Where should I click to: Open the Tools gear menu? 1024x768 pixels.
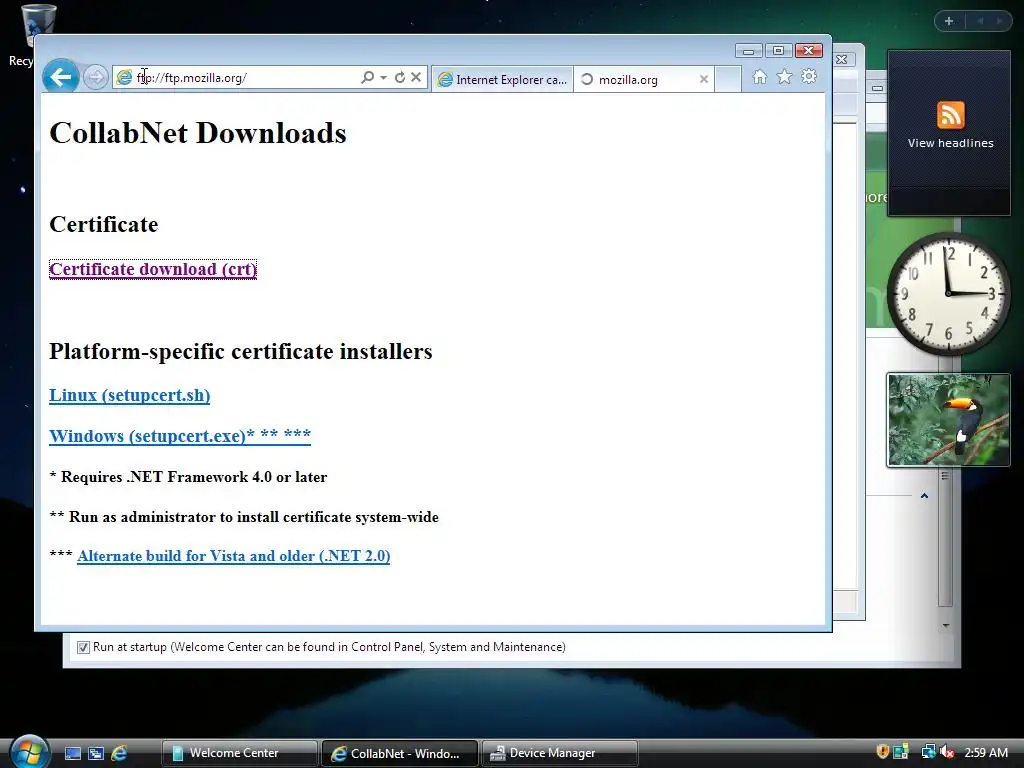pyautogui.click(x=809, y=77)
